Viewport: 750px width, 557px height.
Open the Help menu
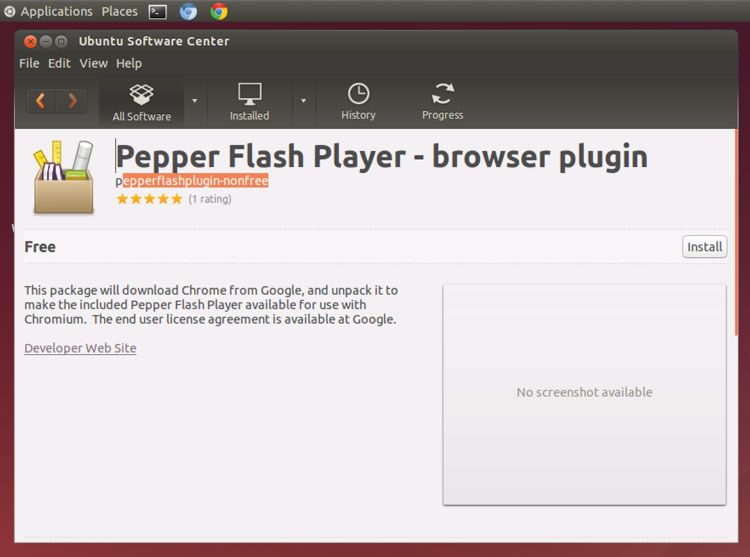click(x=129, y=63)
